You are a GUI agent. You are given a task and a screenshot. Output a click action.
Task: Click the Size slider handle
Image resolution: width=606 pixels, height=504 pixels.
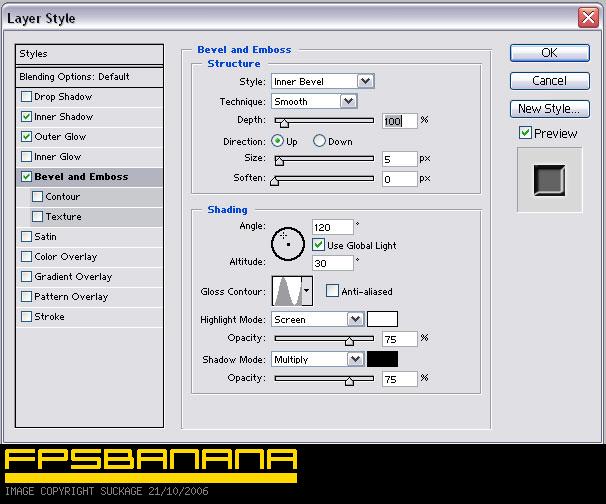pos(279,161)
